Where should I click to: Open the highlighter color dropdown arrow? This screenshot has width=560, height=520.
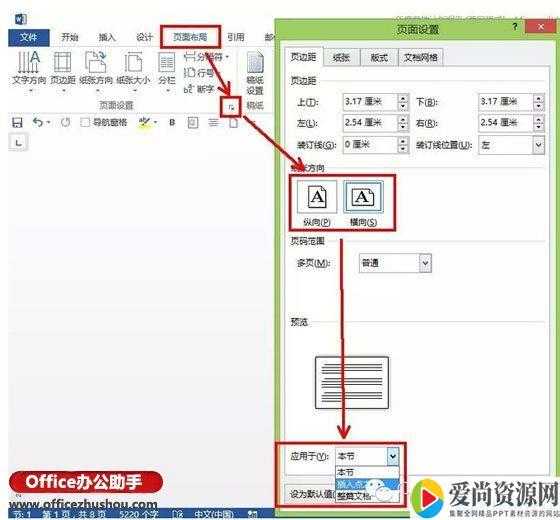(x=156, y=122)
